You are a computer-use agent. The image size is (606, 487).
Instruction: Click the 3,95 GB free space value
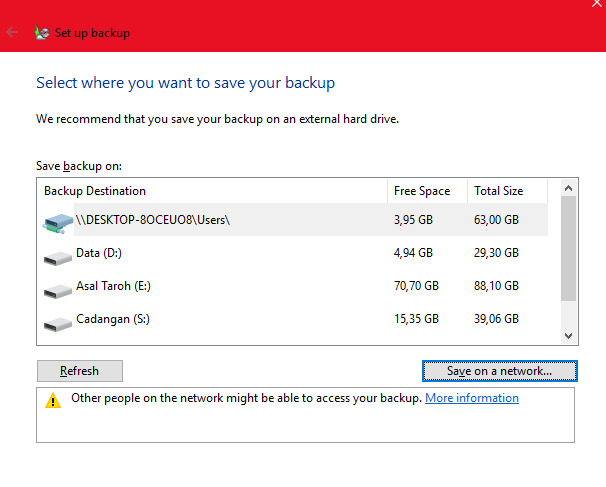[413, 220]
